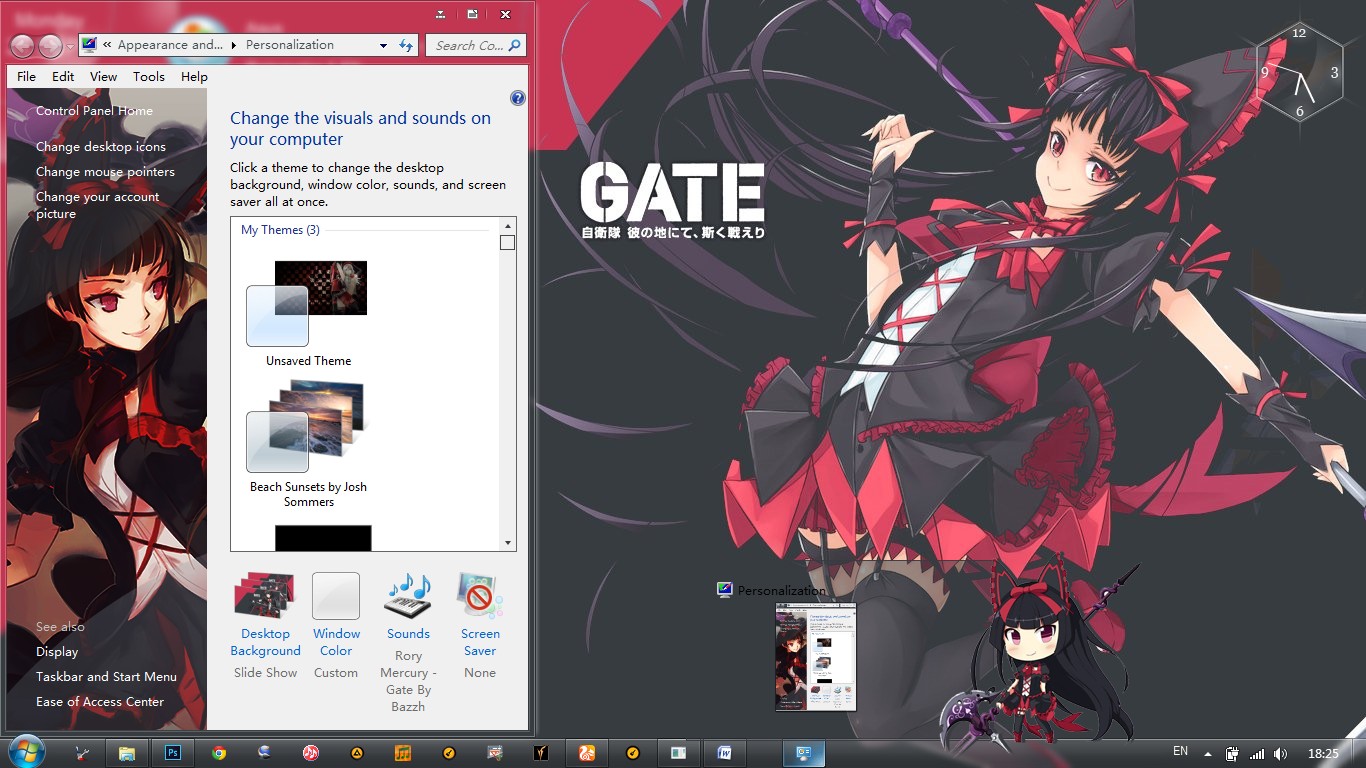Screen dimensions: 1366x768
Task: Select the Beach Sunsets by Josh Sommers theme
Action: click(305, 440)
